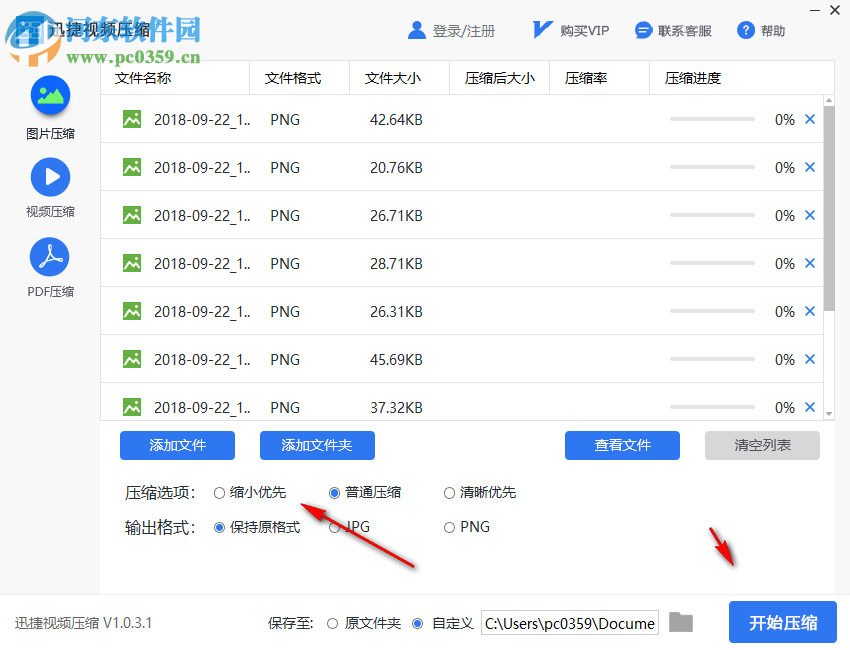Click 添加文件 to add files
Viewport: 850px width, 650px height.
coord(177,445)
